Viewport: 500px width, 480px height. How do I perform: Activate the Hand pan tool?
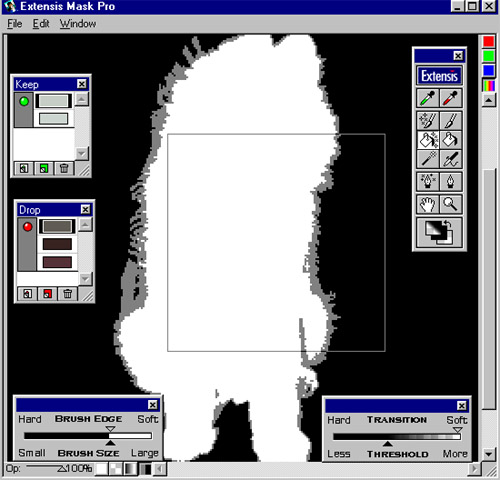pos(427,204)
